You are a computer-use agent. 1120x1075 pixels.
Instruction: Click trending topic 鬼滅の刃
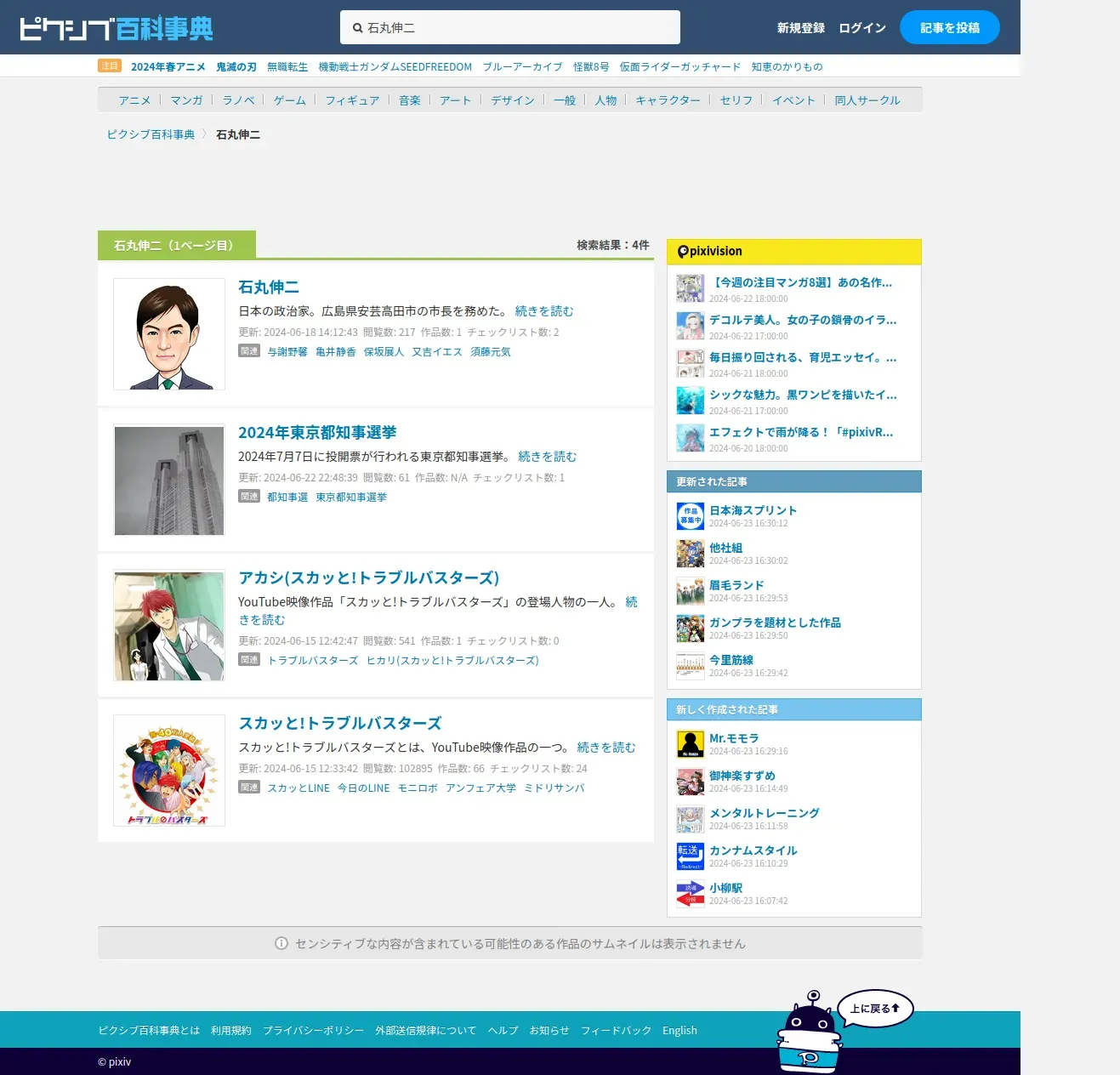[x=236, y=67]
